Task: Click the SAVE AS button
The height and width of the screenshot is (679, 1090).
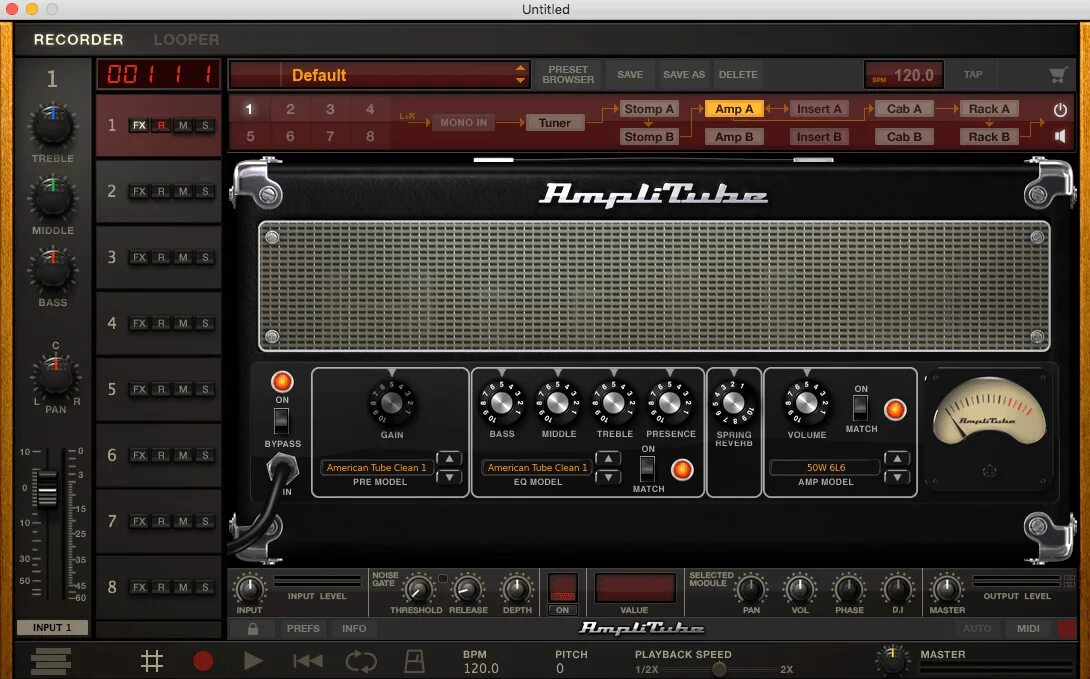Action: [683, 74]
